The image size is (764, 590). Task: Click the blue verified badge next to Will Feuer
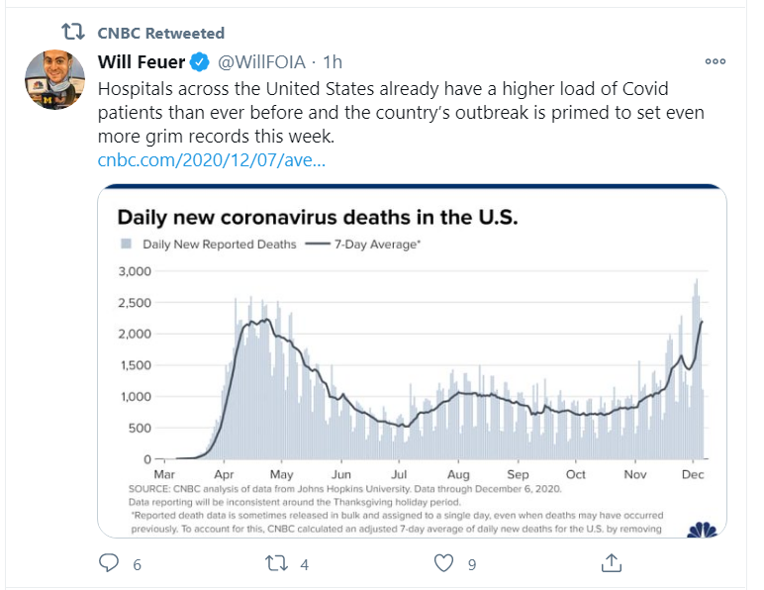pyautogui.click(x=199, y=62)
